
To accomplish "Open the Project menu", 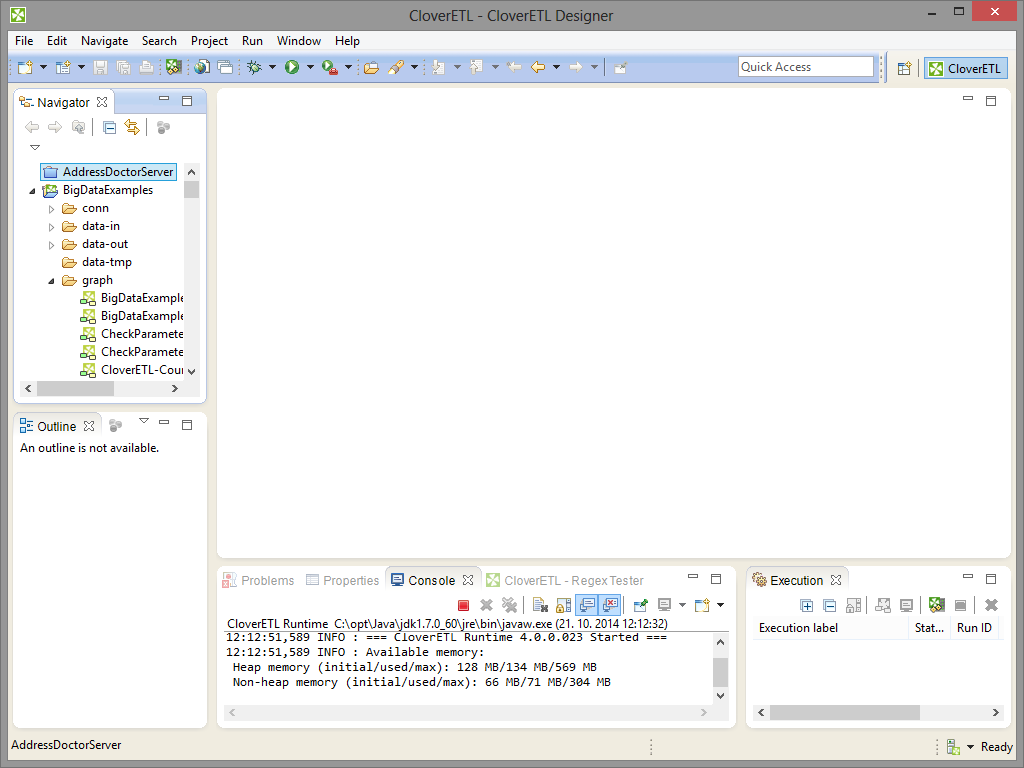I will (209, 40).
